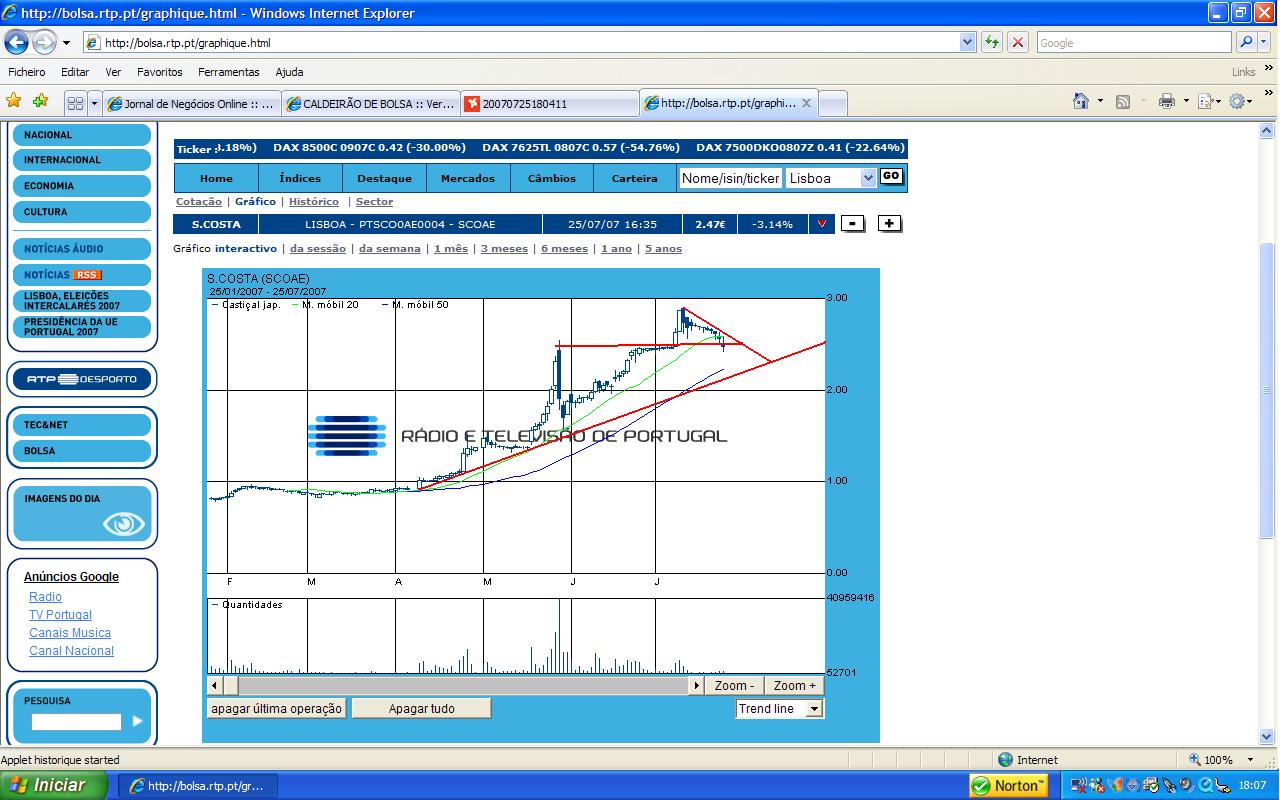Open the Quick Tabs grid icon
1280x800 pixels.
pyautogui.click(x=75, y=103)
